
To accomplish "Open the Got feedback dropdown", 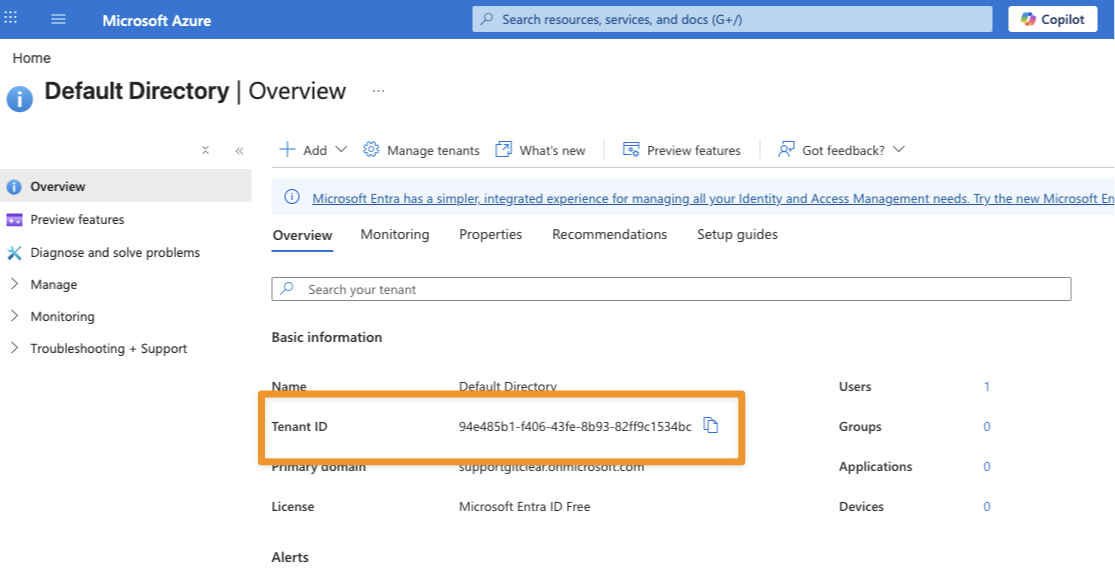I will [841, 150].
